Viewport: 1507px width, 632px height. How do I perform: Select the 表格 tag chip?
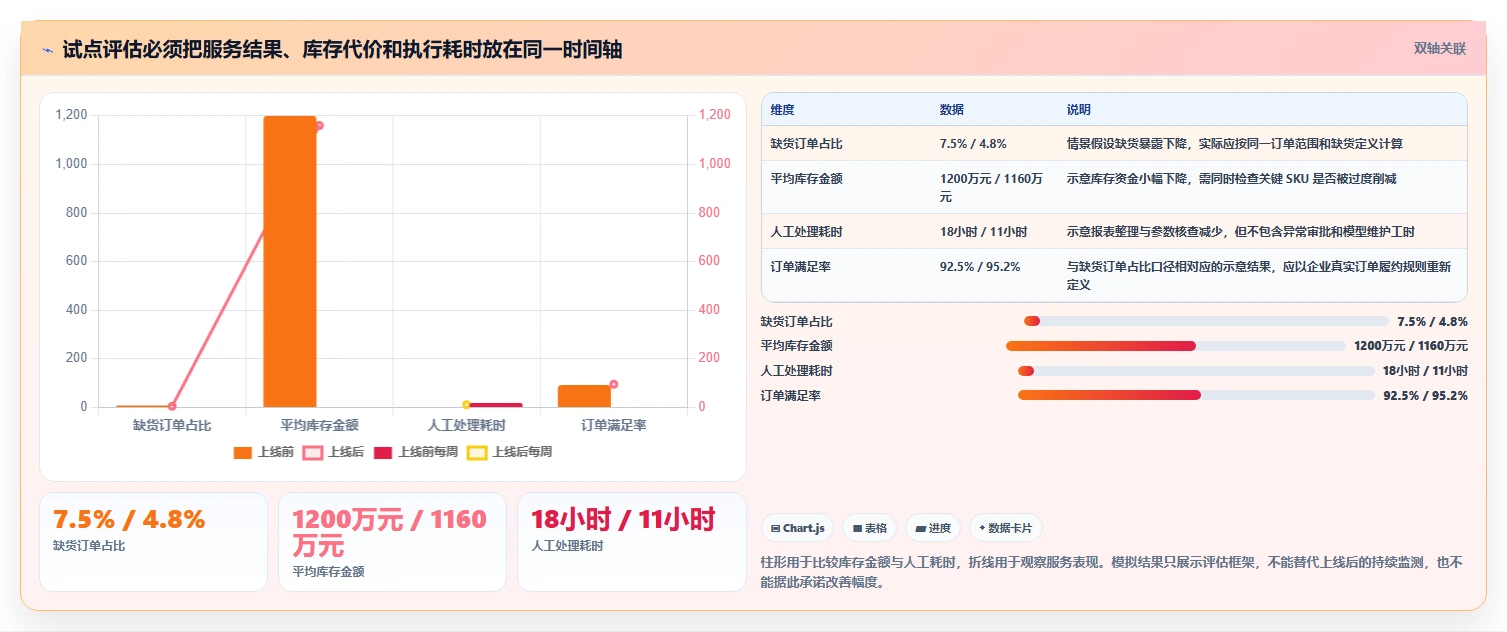coord(869,528)
